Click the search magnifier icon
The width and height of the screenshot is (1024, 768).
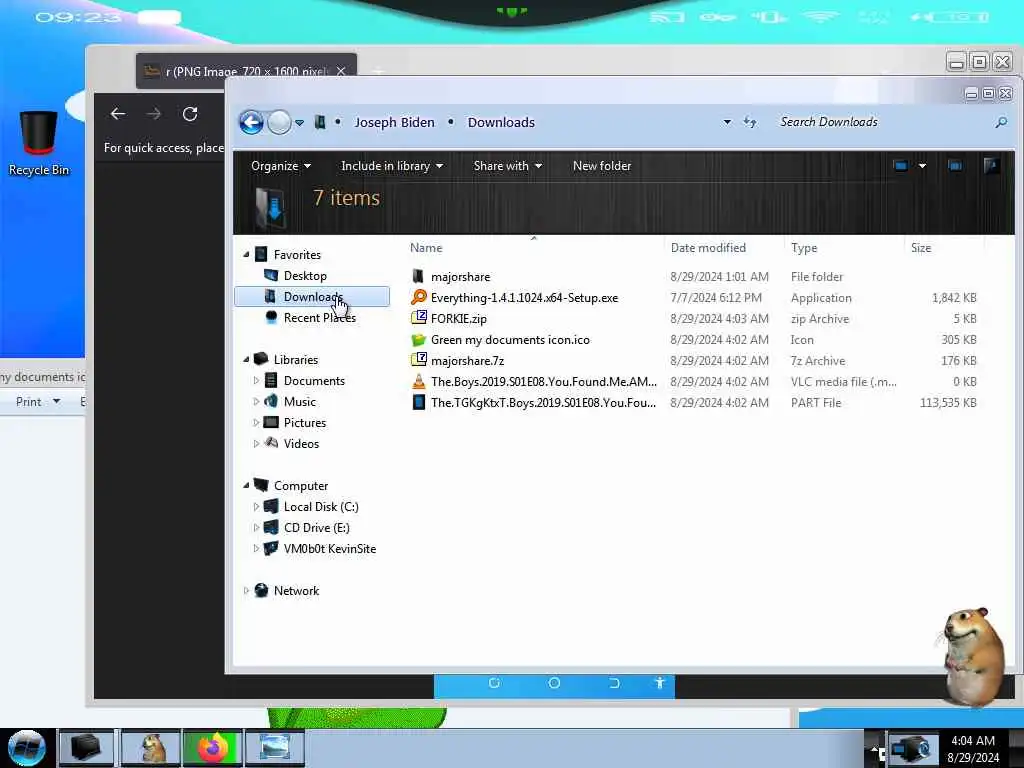pos(1000,122)
